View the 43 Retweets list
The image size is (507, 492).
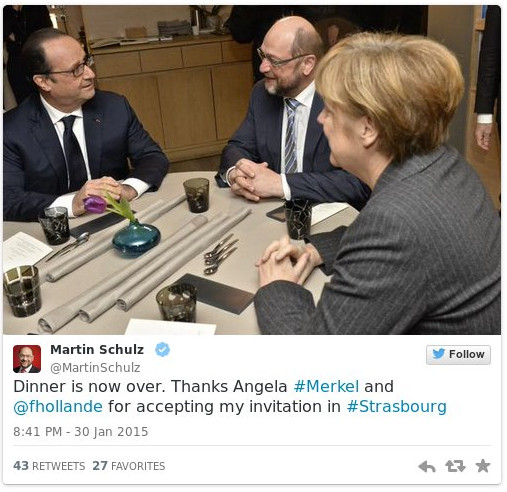click(x=49, y=466)
